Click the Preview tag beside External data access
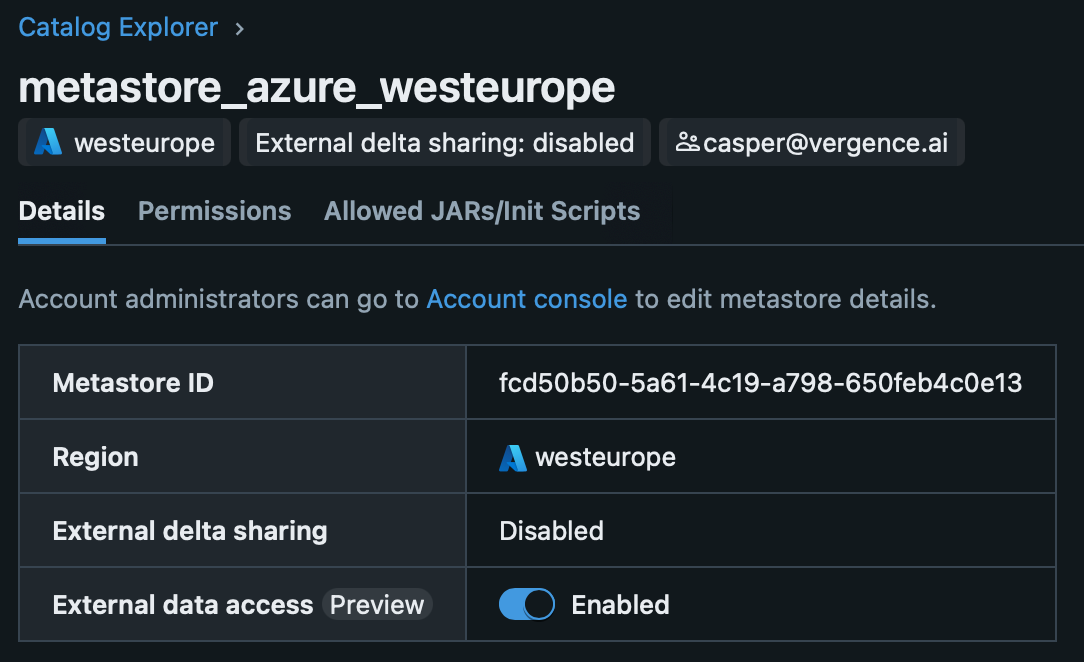The image size is (1084, 662). coord(377,605)
